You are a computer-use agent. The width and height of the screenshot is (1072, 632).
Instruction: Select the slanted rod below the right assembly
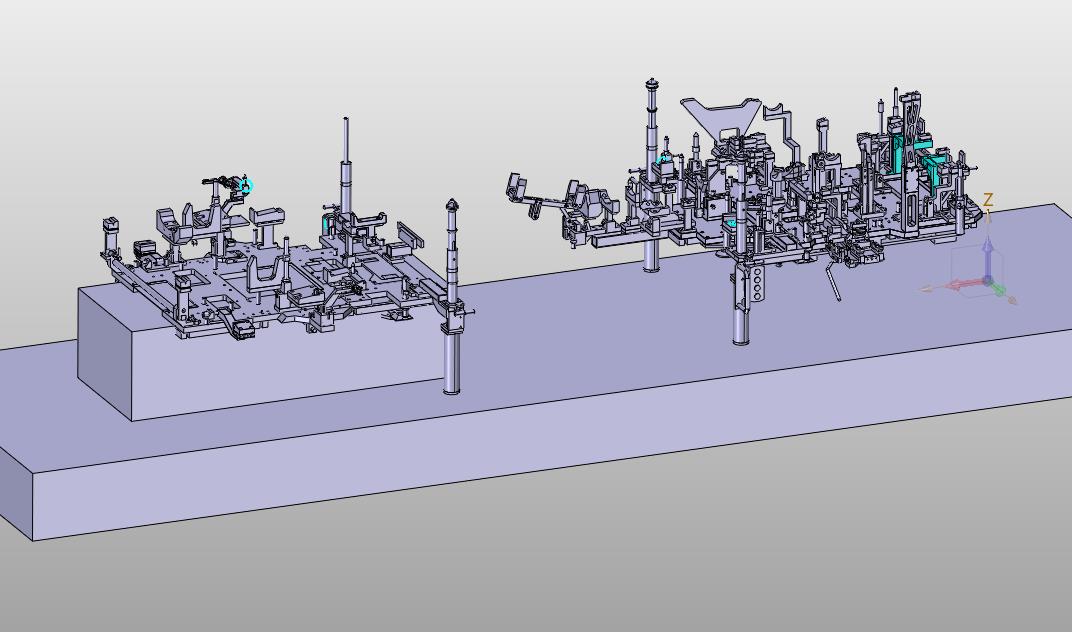(x=833, y=281)
